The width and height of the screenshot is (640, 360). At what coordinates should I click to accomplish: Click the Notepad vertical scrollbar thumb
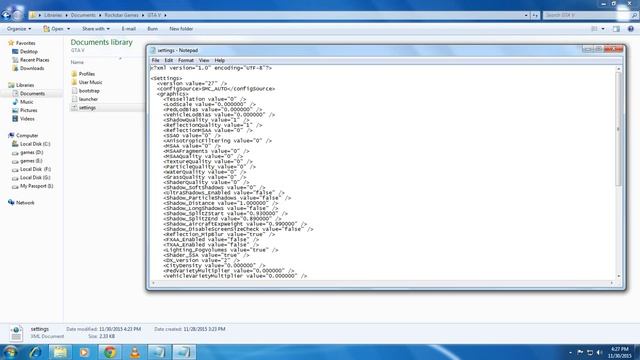click(619, 129)
